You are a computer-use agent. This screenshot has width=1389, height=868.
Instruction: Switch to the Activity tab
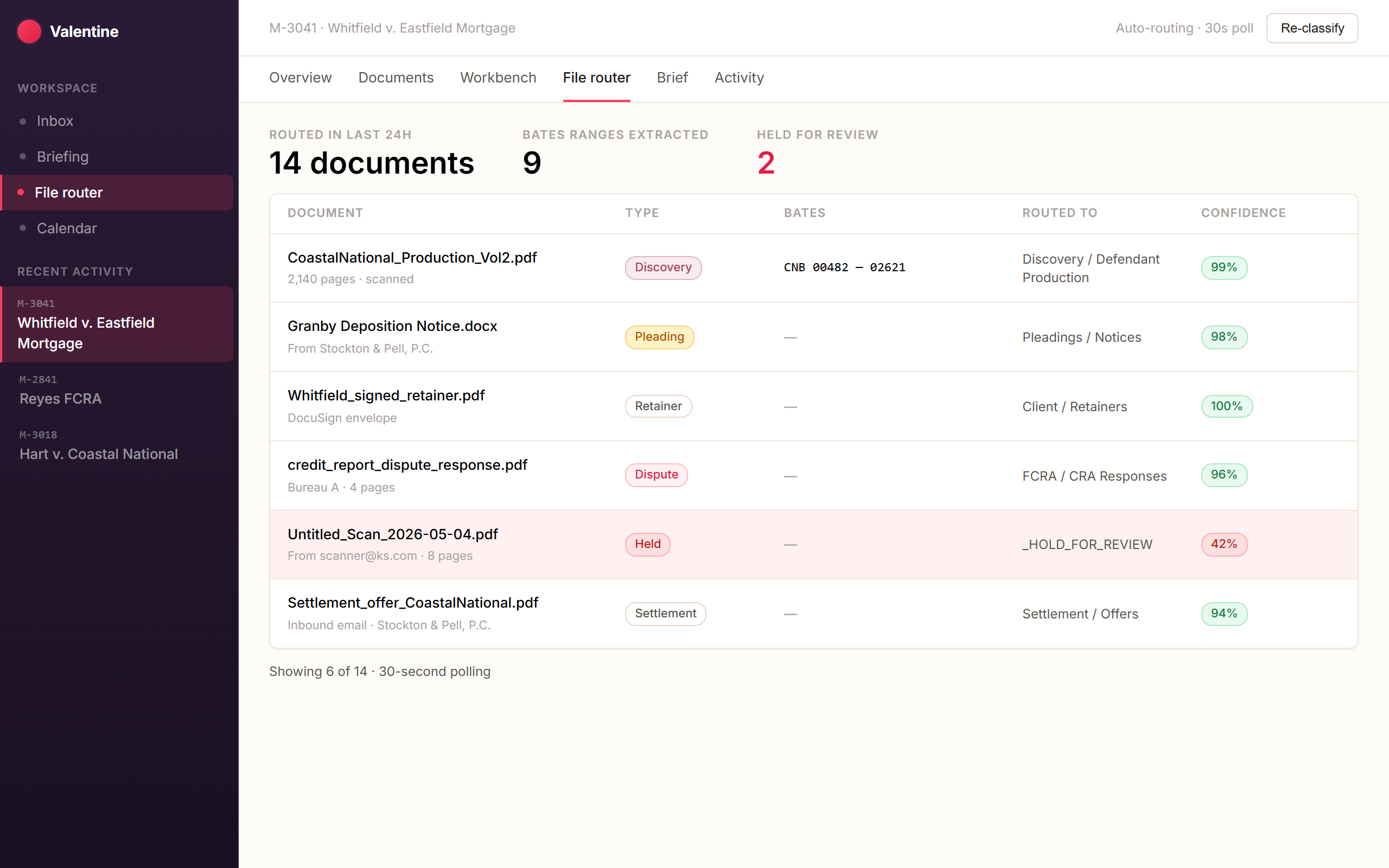[x=738, y=78]
